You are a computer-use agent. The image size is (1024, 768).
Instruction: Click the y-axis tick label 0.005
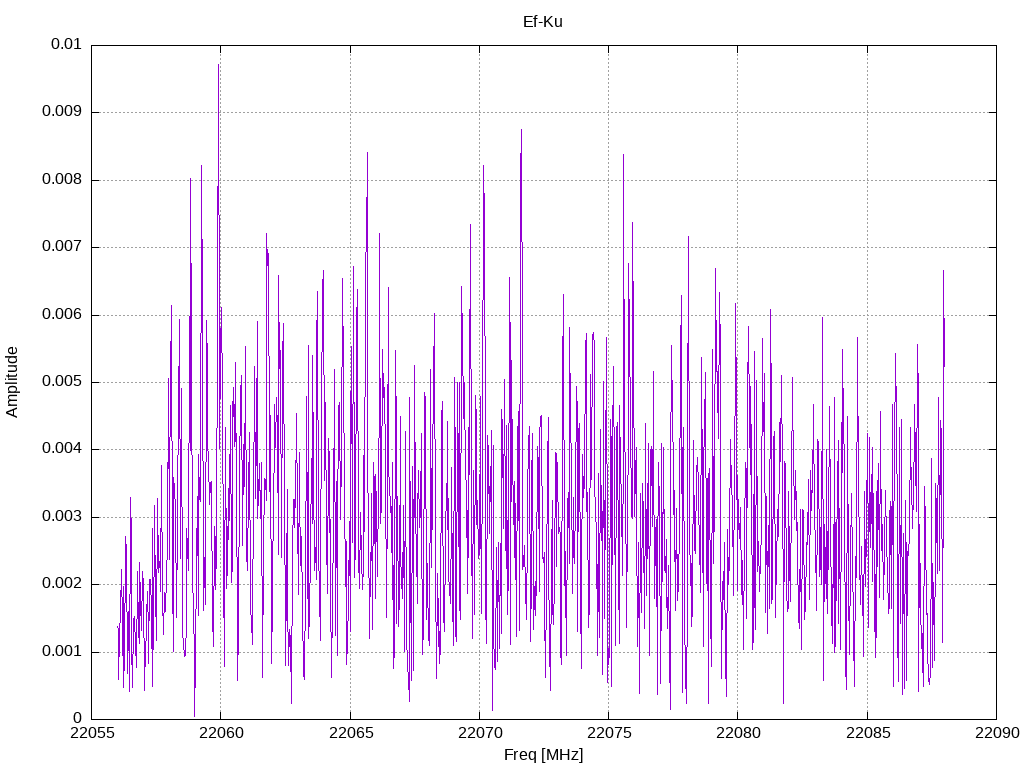tap(62, 381)
